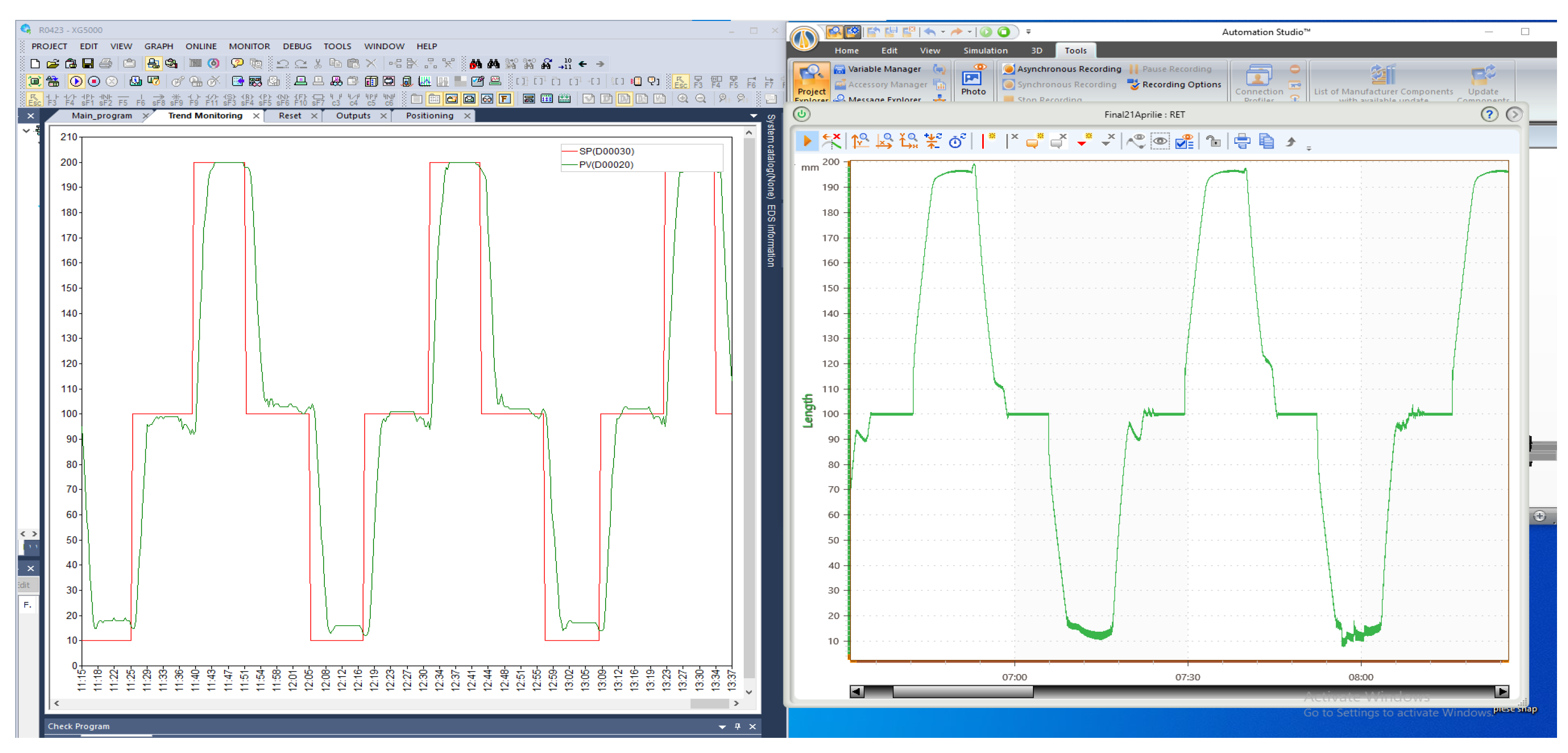Toggle the curve visibility checklist icon
This screenshot has width=1568, height=753.
point(1185,141)
